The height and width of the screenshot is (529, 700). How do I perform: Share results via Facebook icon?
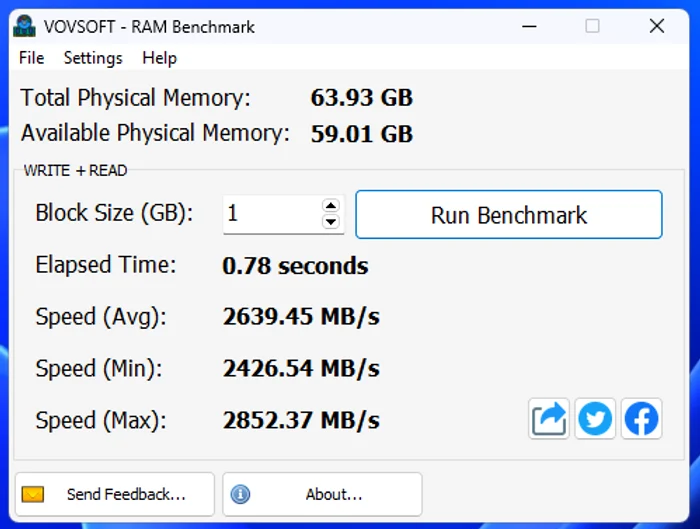point(642,419)
